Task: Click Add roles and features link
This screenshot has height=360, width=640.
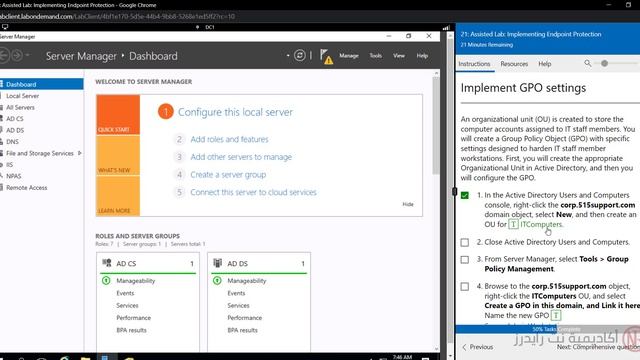Action: click(x=229, y=139)
